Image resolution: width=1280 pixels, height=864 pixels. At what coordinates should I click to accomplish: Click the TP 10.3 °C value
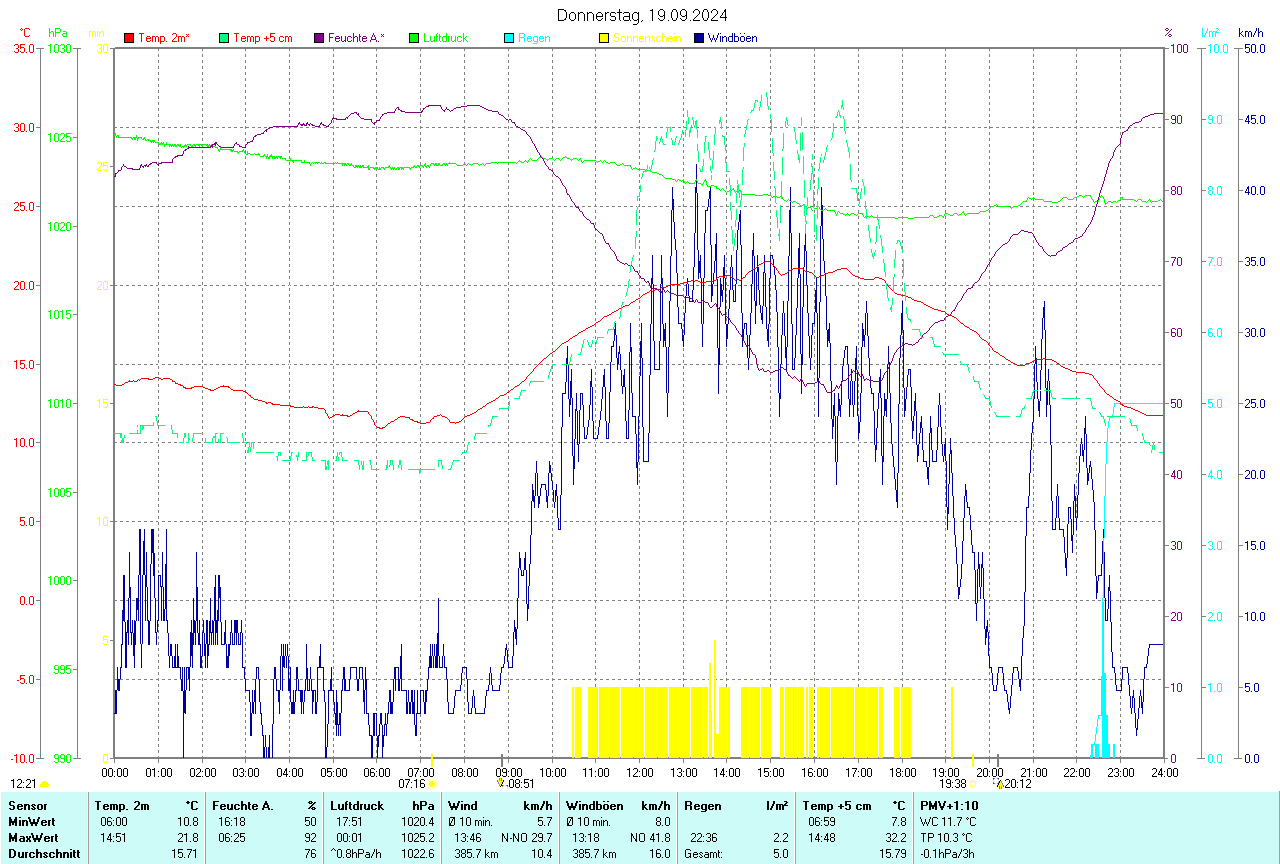[947, 837]
